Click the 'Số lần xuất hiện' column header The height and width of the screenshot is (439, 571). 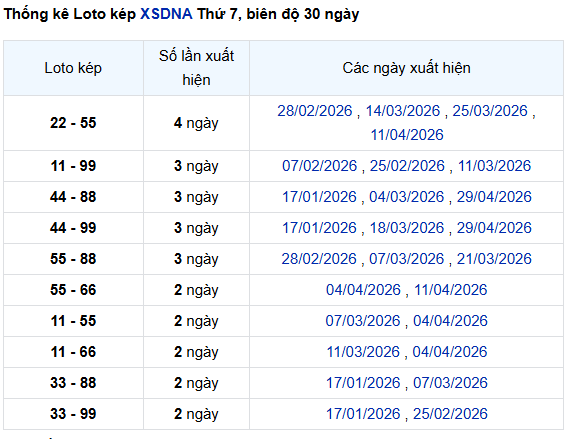(196, 68)
